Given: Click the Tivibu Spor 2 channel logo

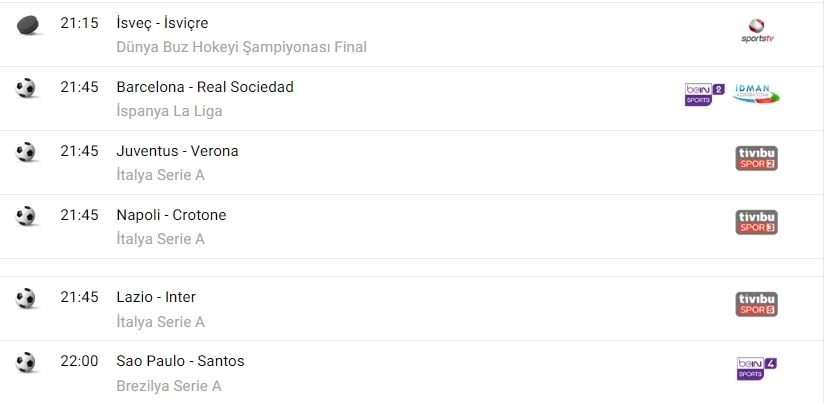Looking at the screenshot, I should 756,158.
